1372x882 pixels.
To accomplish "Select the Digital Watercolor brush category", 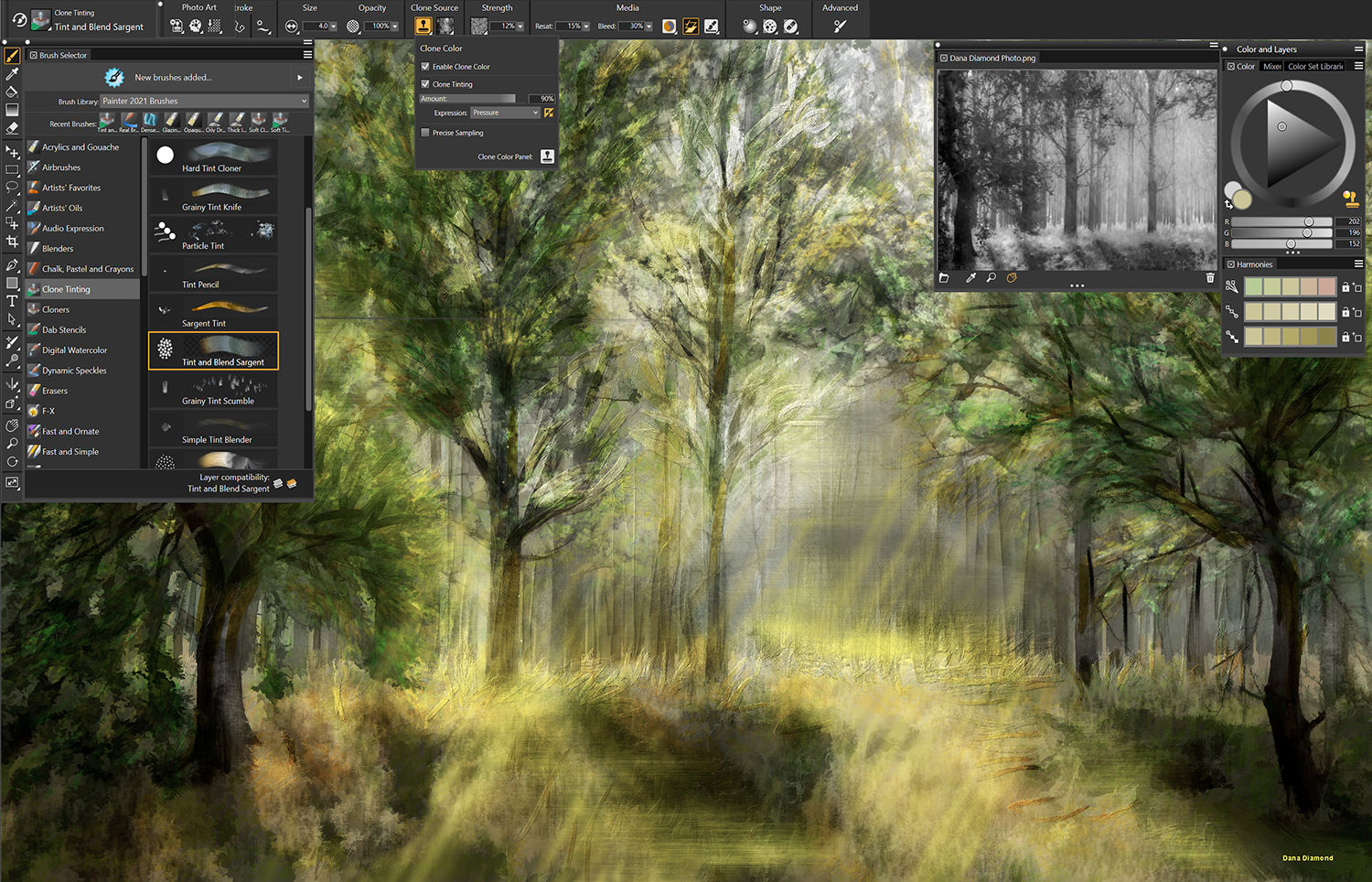I will [x=74, y=350].
